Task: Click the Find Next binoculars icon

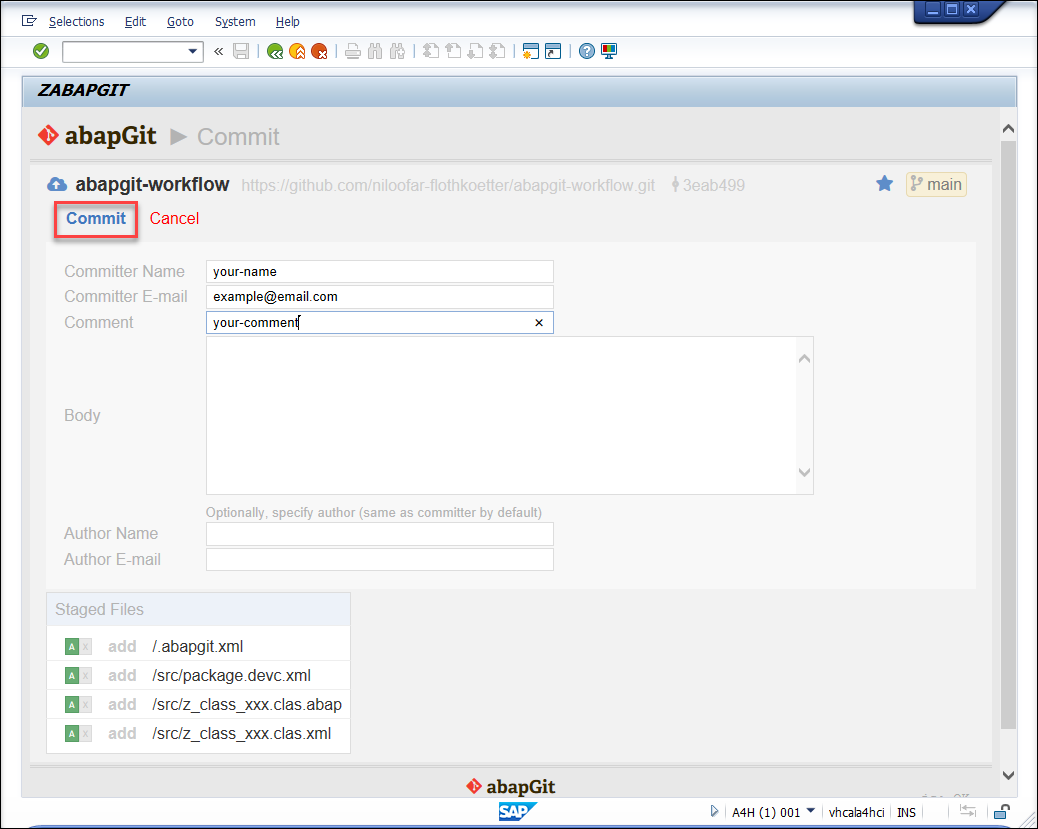Action: [397, 51]
